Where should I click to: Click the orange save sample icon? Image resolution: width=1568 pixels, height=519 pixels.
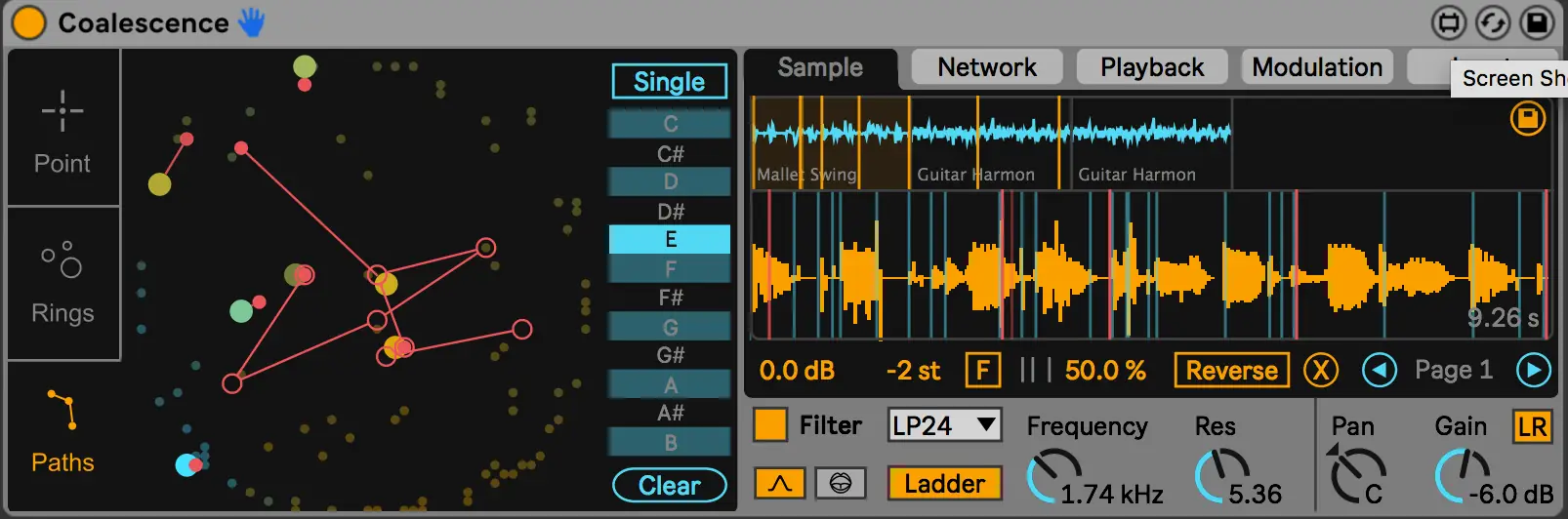pyautogui.click(x=1527, y=119)
